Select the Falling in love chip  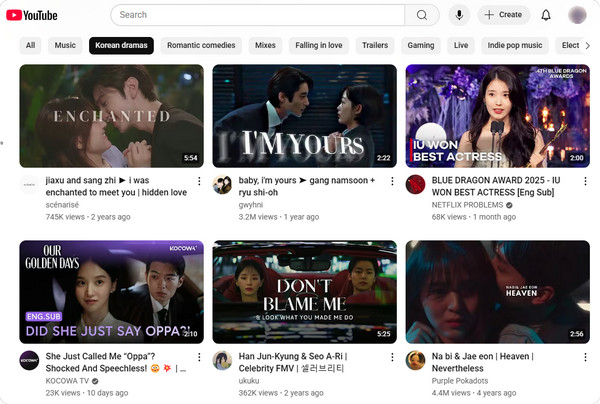tap(319, 46)
